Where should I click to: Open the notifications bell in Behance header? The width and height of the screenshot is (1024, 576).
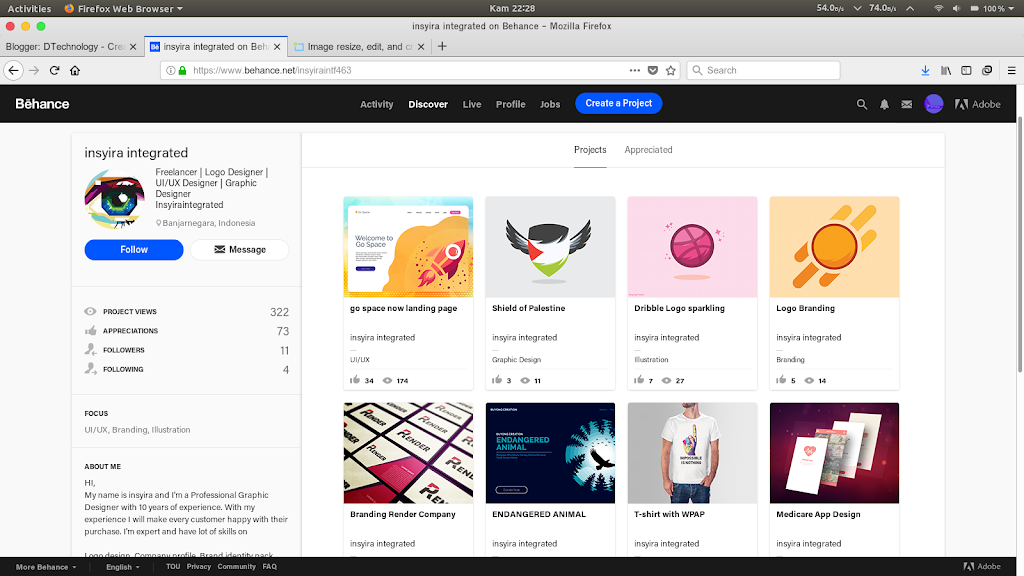click(884, 104)
